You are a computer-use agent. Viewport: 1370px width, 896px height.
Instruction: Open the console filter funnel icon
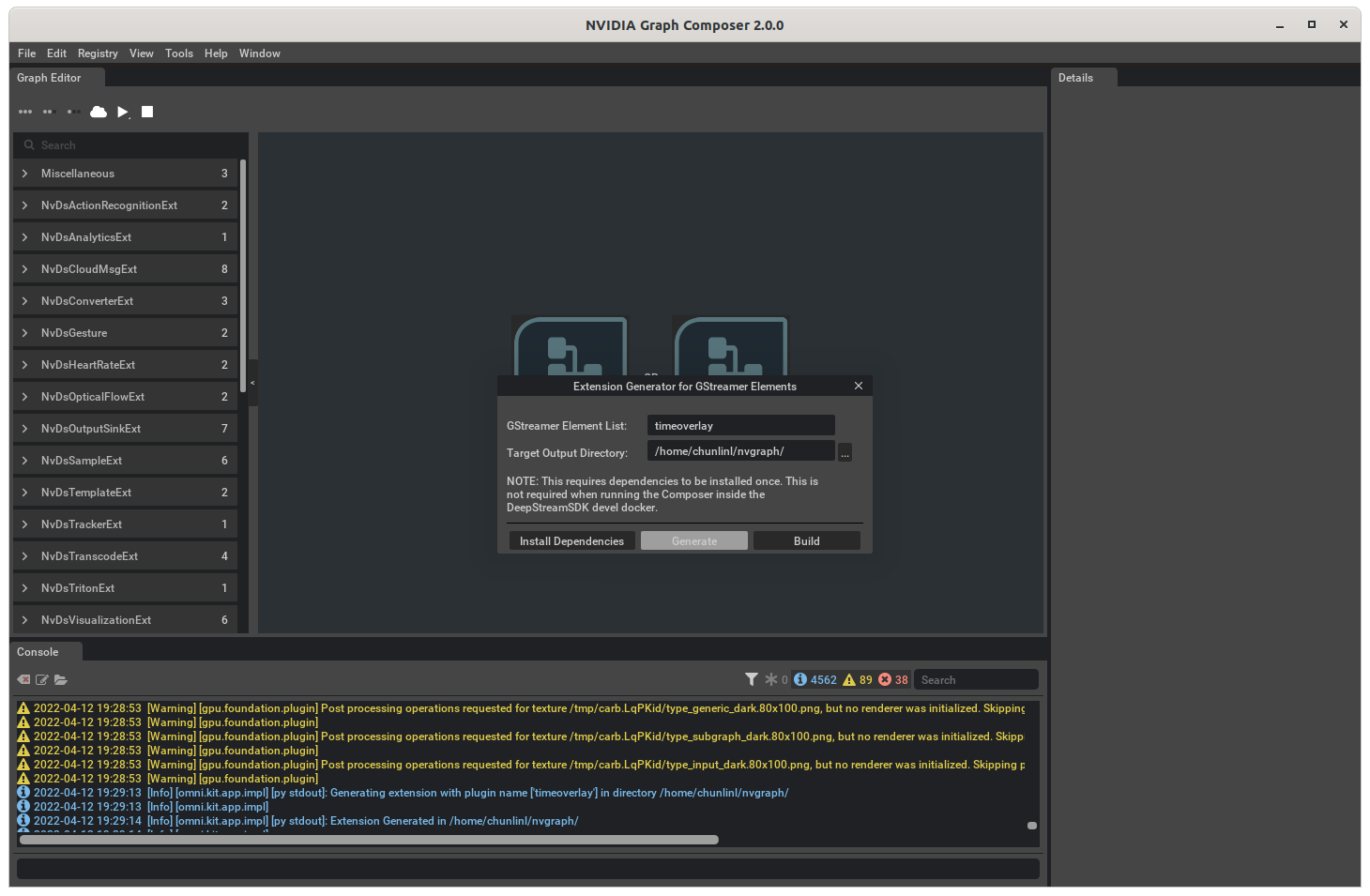click(x=751, y=678)
